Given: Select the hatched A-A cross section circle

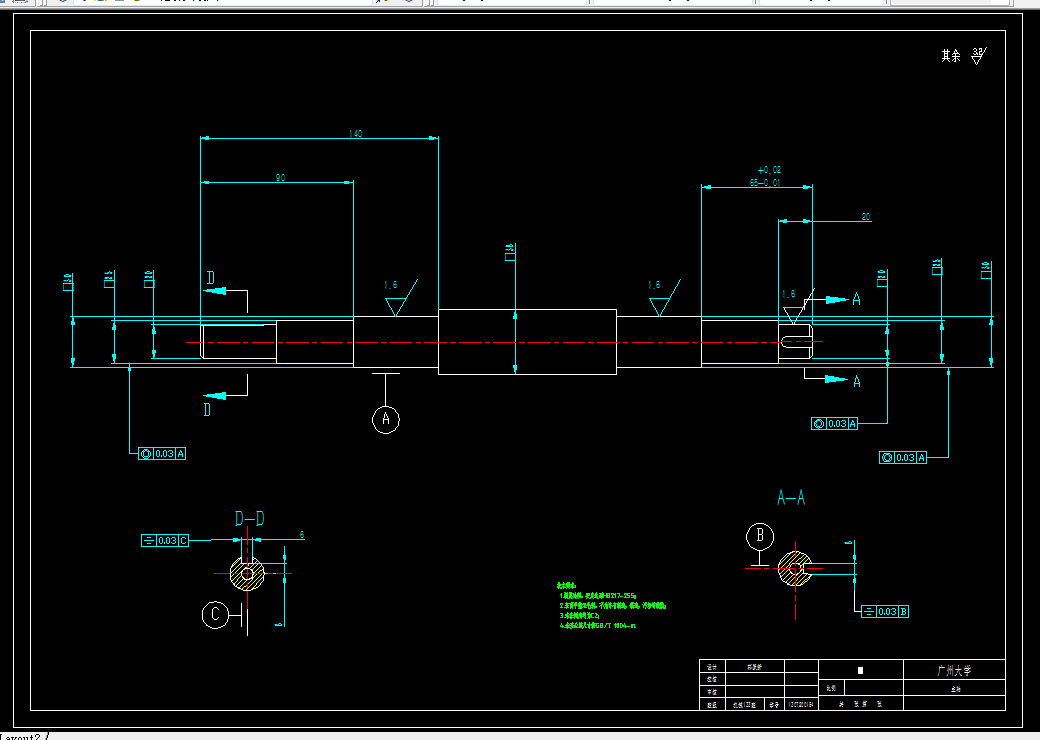Looking at the screenshot, I should pyautogui.click(x=795, y=568).
